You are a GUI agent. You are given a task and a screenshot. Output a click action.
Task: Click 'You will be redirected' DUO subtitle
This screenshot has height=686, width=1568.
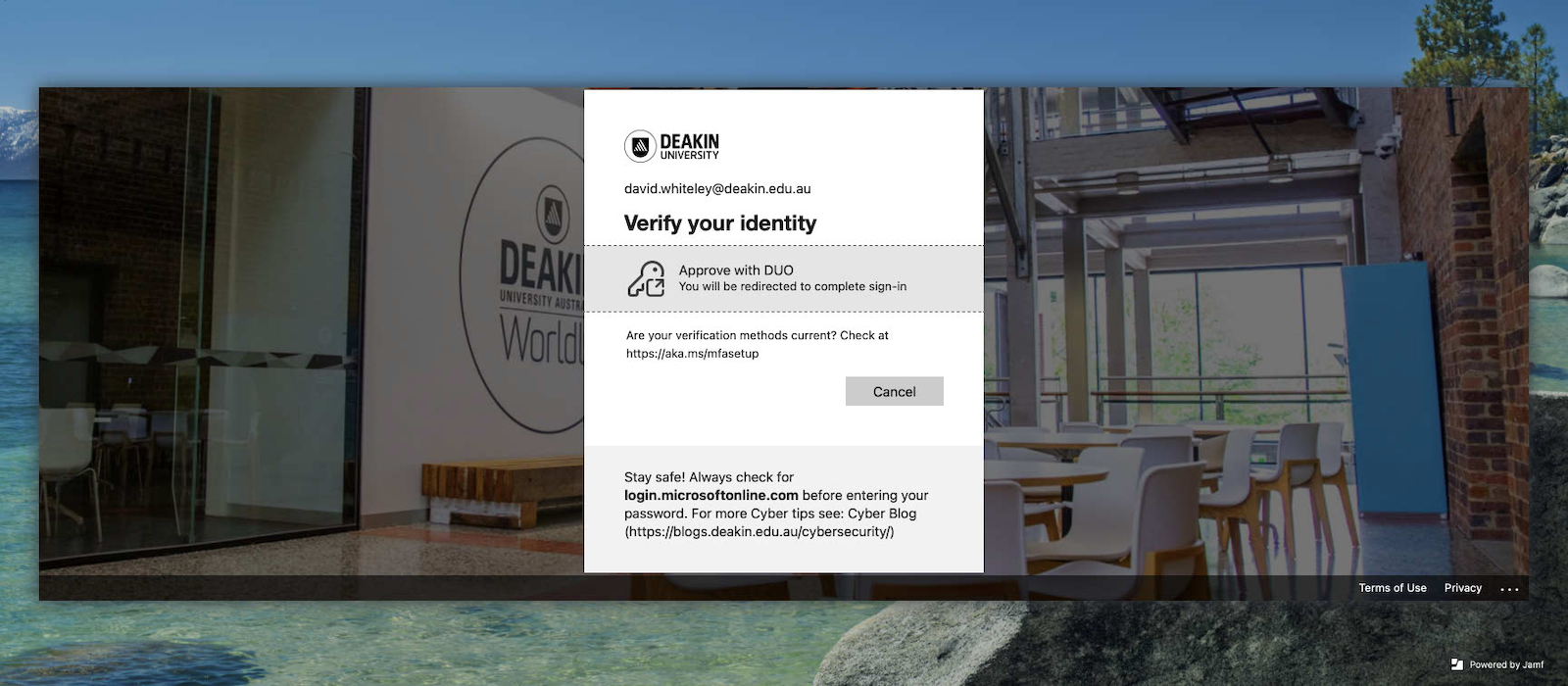(x=792, y=287)
